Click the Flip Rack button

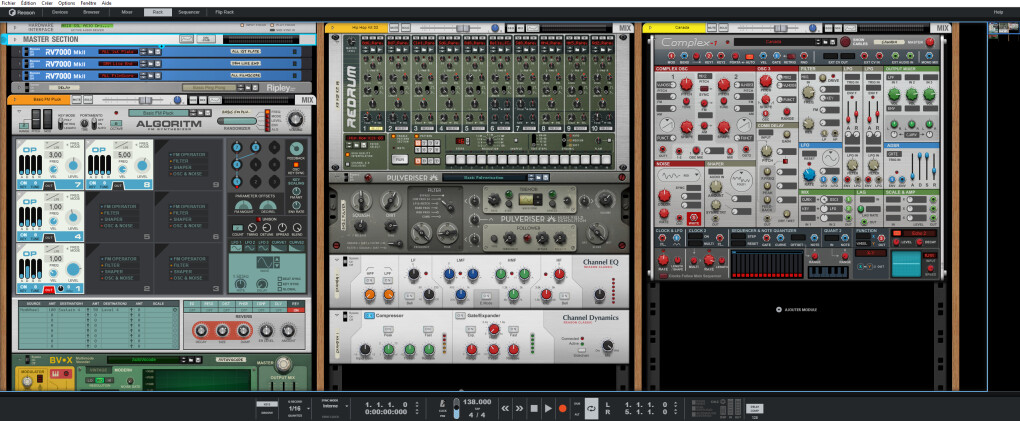coord(225,12)
